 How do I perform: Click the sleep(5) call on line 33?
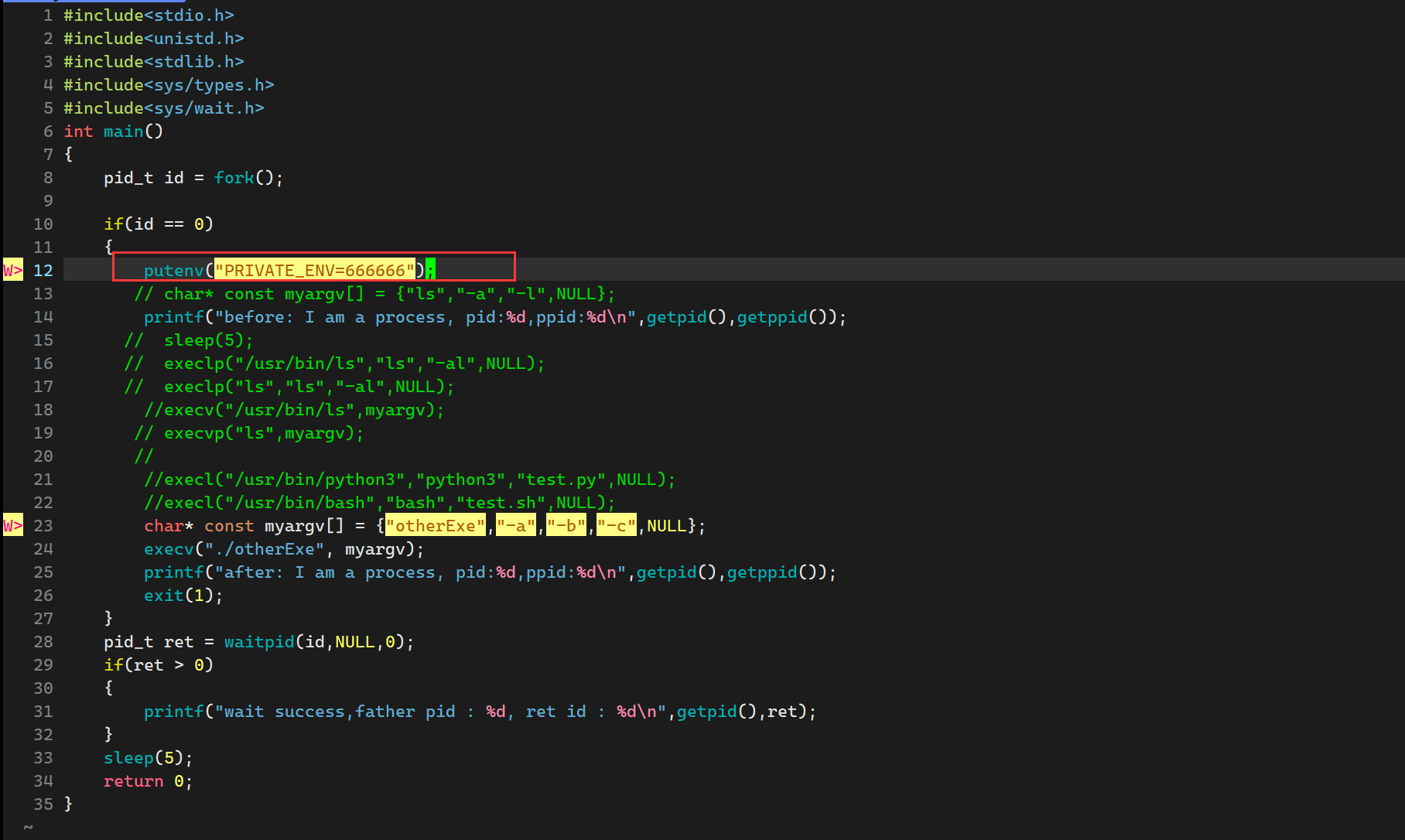149,757
